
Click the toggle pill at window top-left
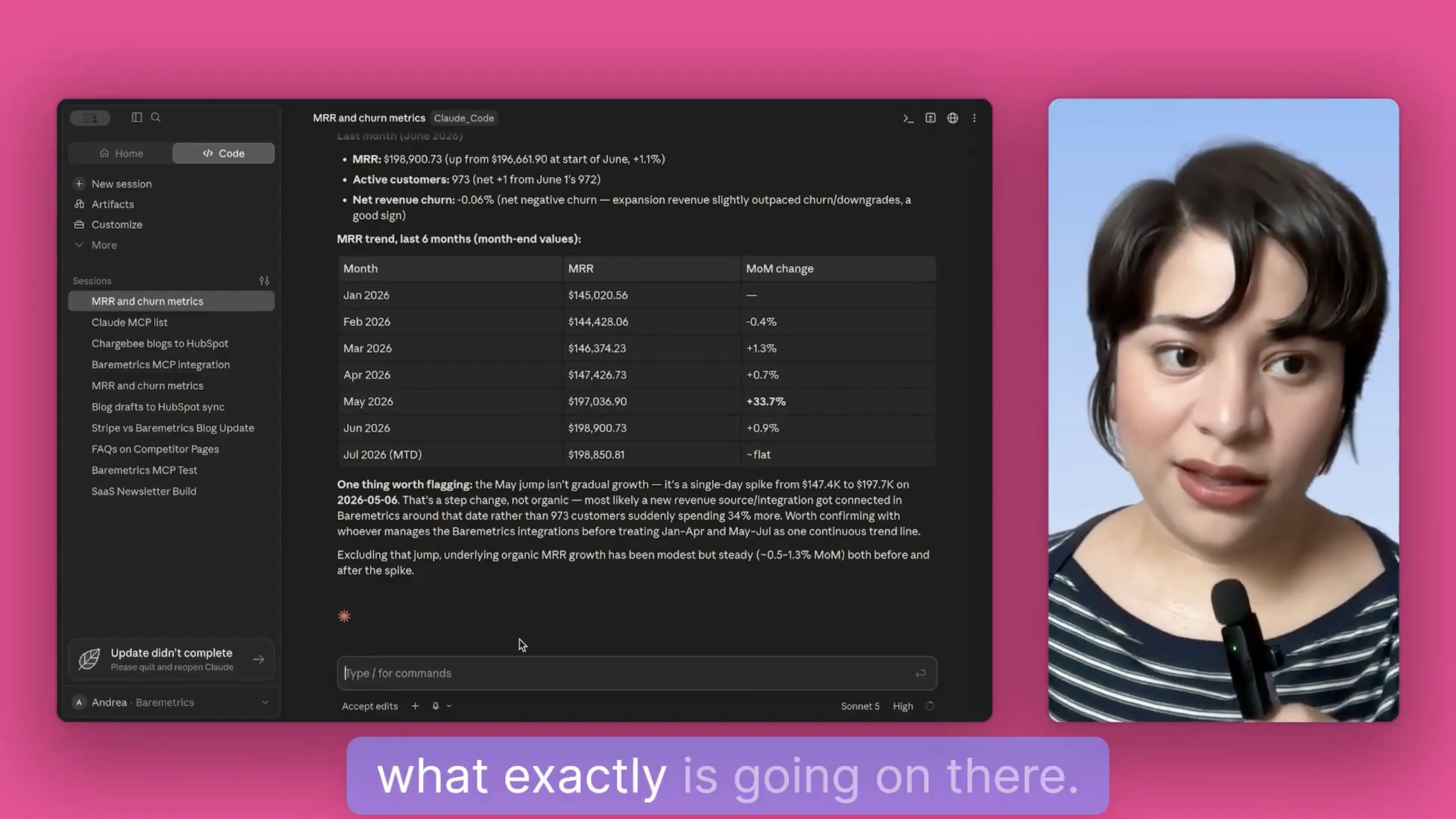90,117
